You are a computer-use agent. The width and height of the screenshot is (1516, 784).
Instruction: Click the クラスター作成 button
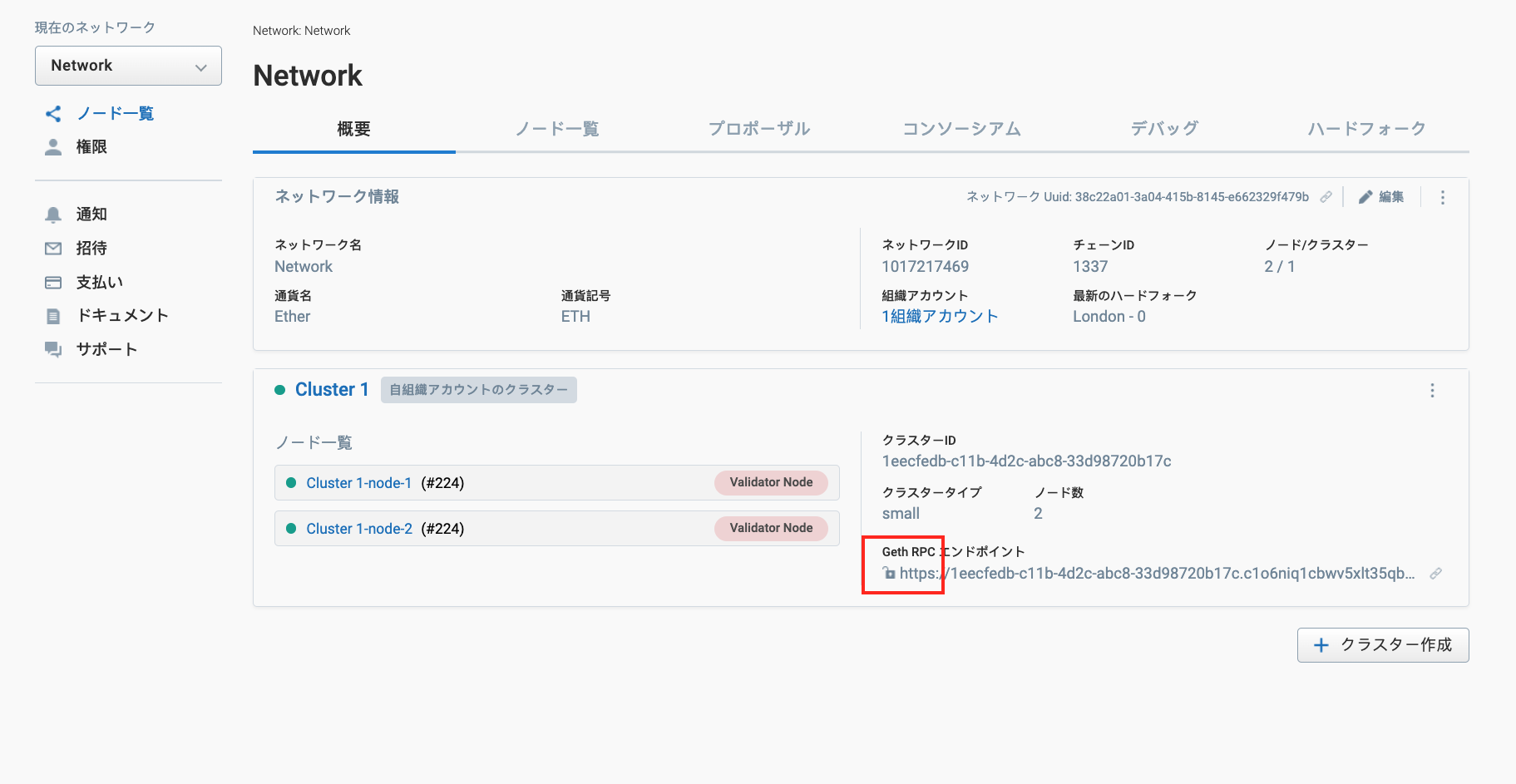tap(1383, 645)
